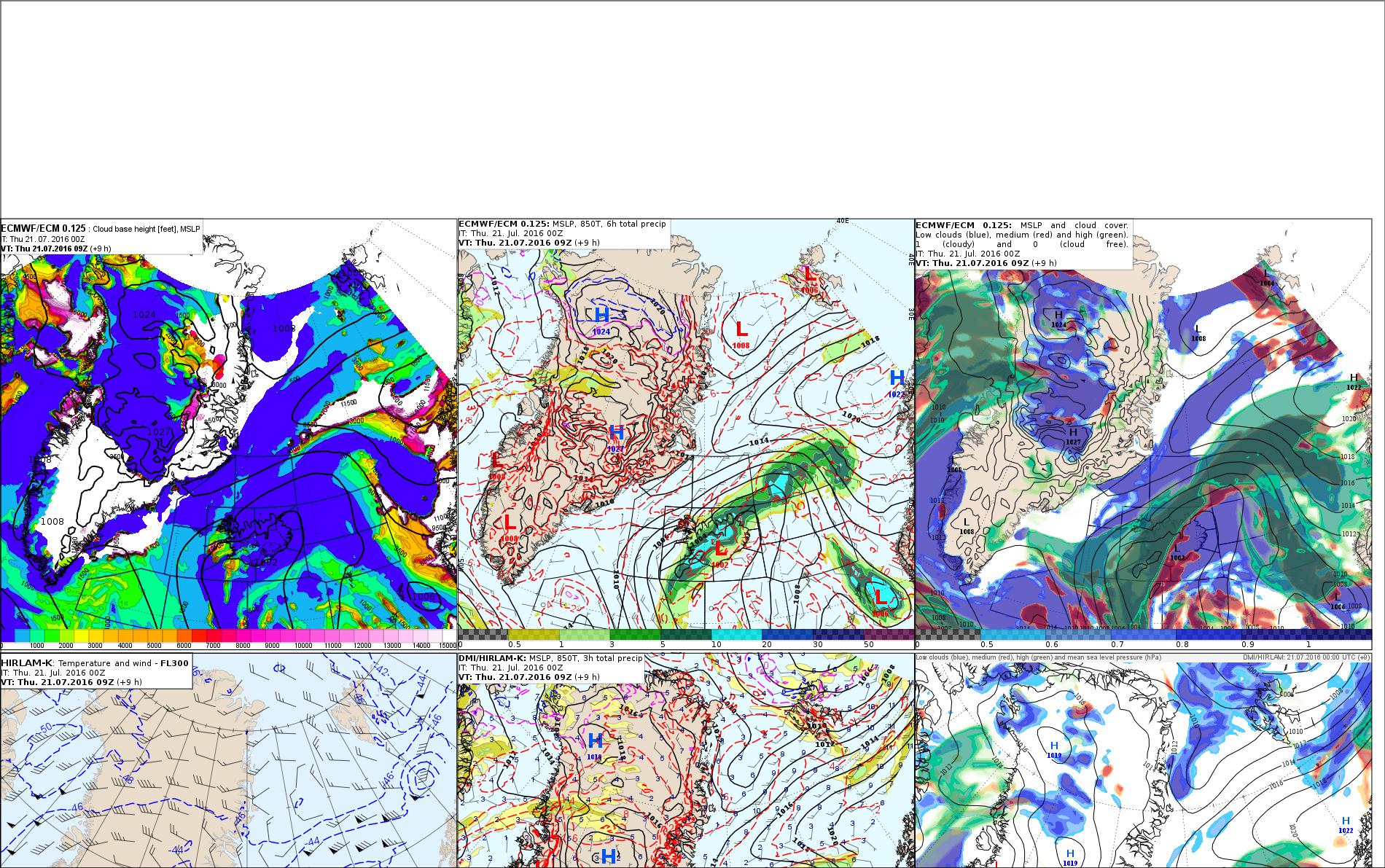Click the H 1024 marker on ECMWF cloud cover map
Screen dimensions: 1385x868
pos(1058,318)
